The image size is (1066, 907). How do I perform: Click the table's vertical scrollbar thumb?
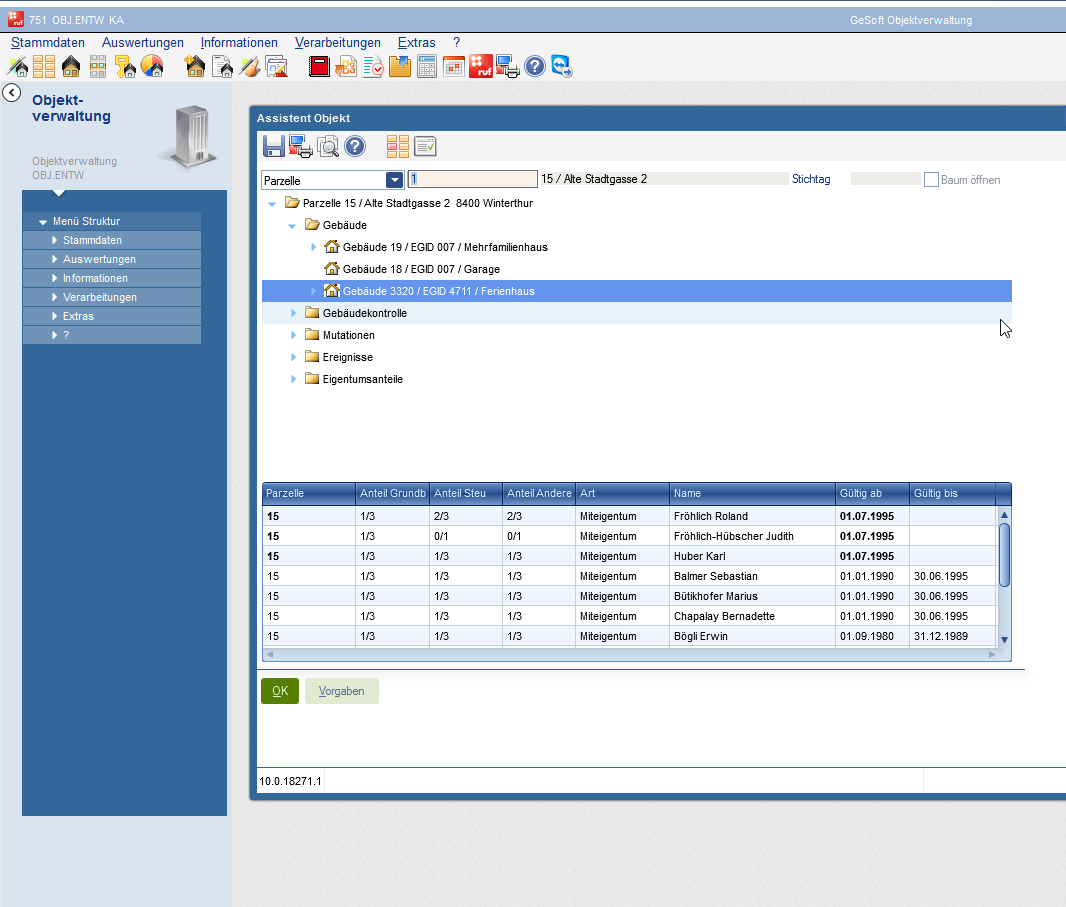1004,555
